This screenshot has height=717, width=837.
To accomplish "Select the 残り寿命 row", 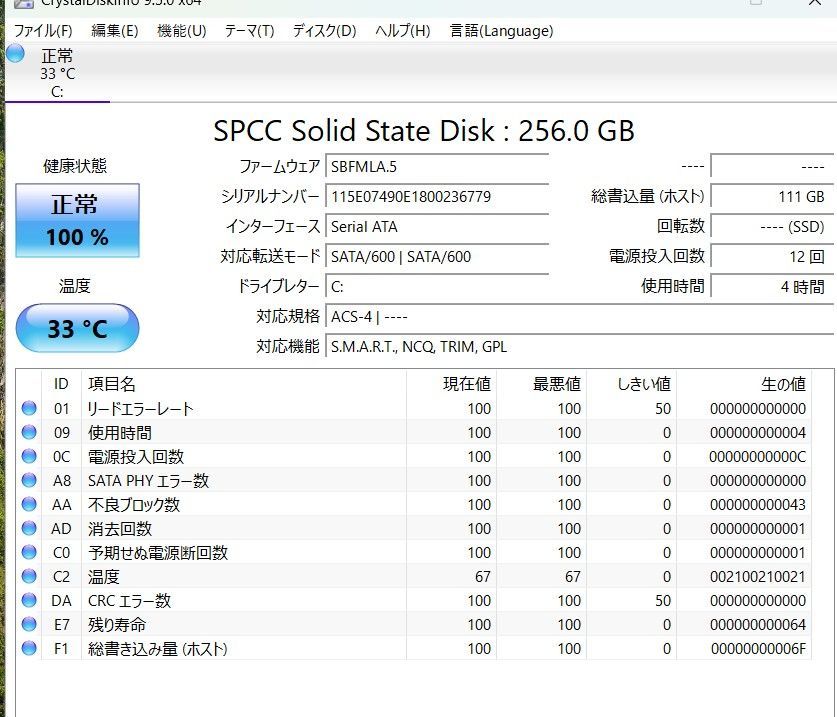I will coord(414,625).
